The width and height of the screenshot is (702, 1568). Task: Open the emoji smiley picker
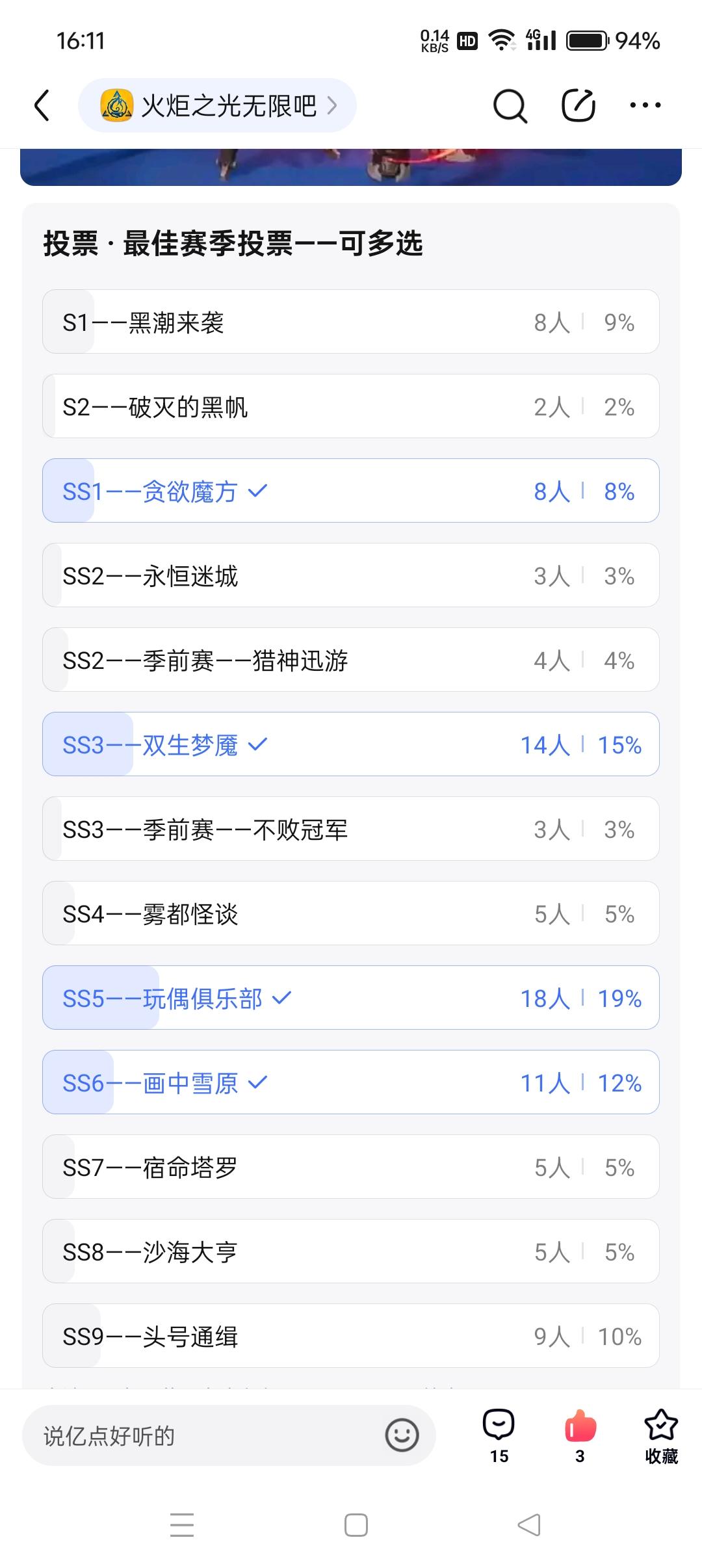click(x=402, y=1435)
